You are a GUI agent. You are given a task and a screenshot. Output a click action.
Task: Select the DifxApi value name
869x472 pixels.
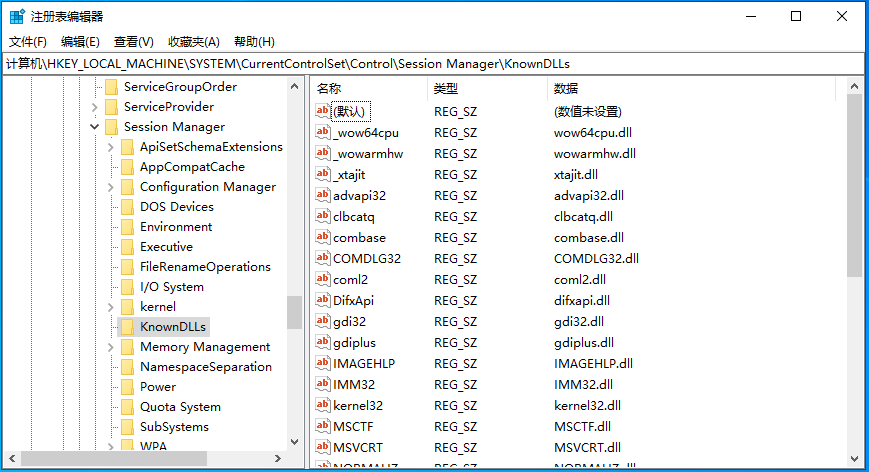tap(353, 301)
